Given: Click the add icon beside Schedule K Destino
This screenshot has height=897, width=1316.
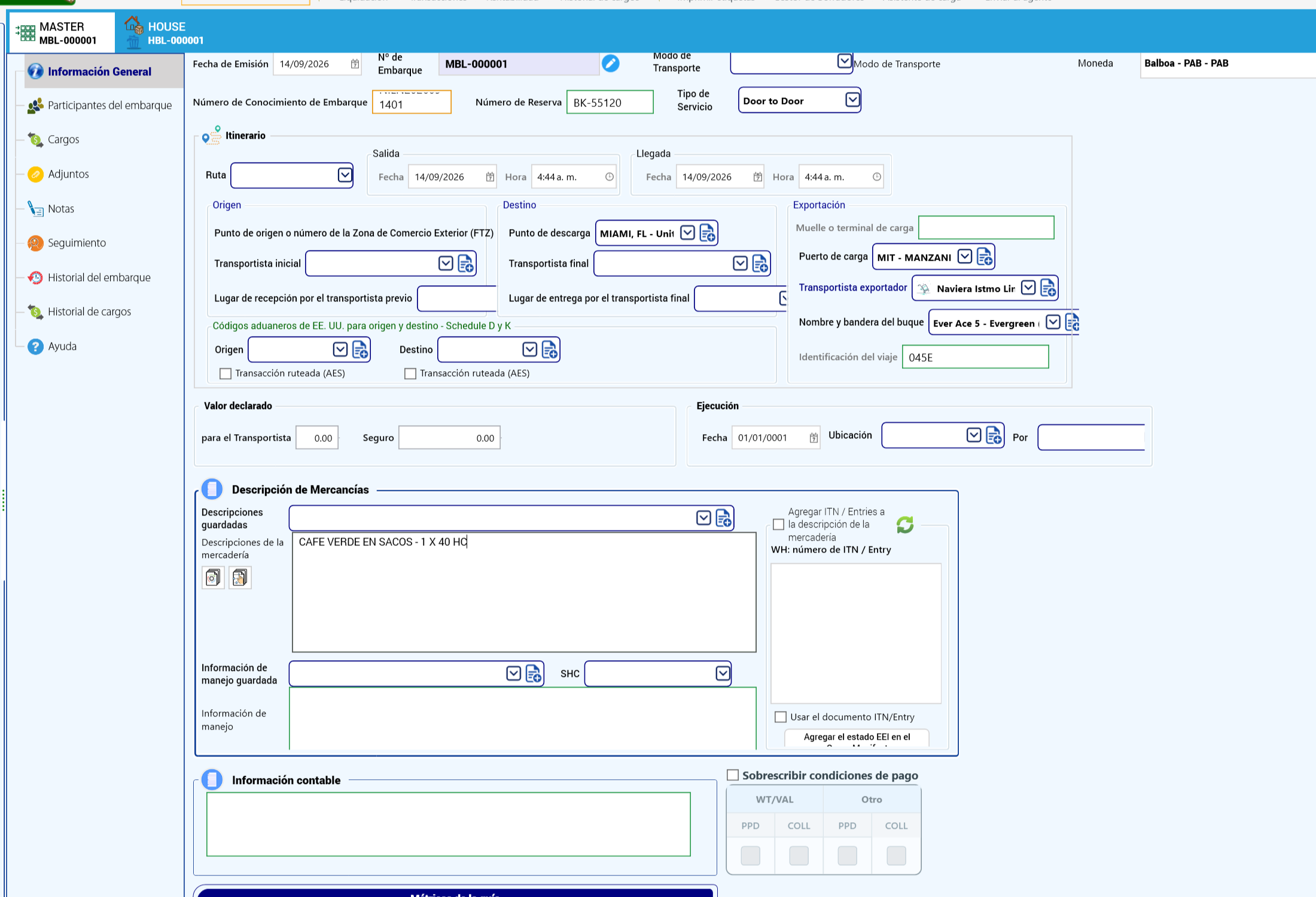Looking at the screenshot, I should 549,350.
